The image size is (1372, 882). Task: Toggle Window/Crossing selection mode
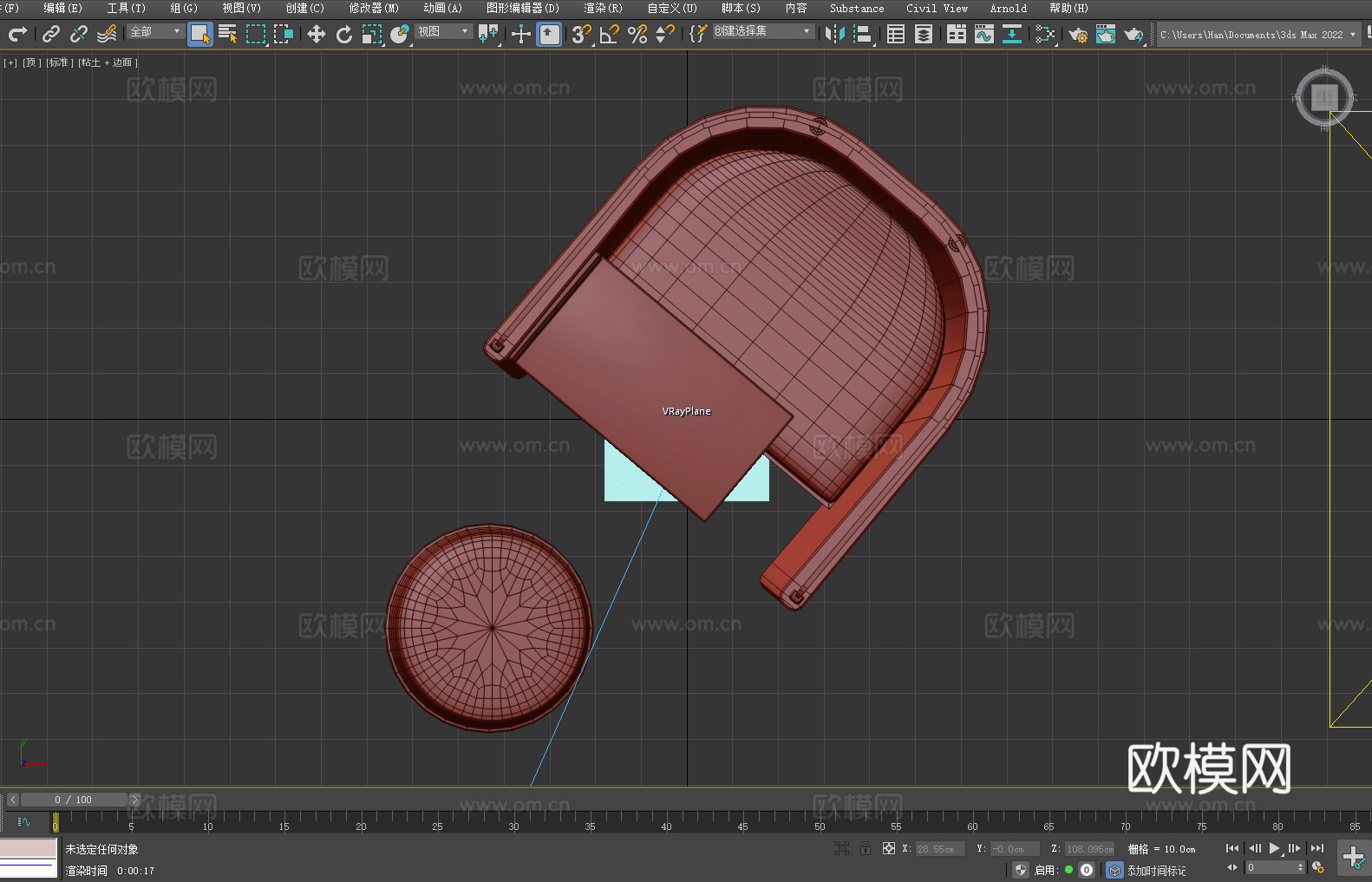pos(284,34)
